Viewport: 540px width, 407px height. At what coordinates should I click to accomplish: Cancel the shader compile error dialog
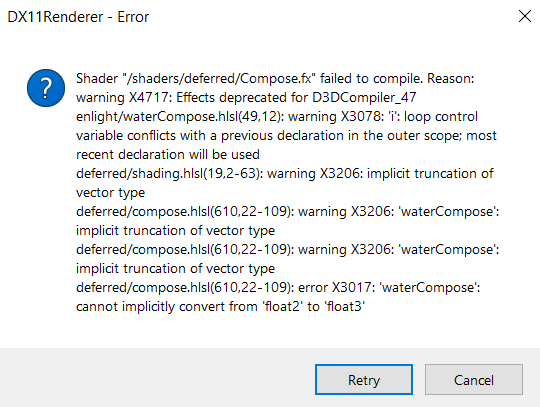(474, 379)
